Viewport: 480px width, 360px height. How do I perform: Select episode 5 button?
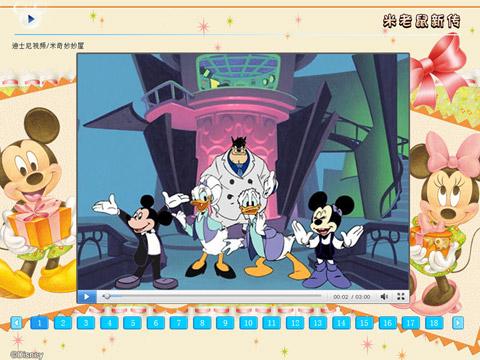click(132, 323)
